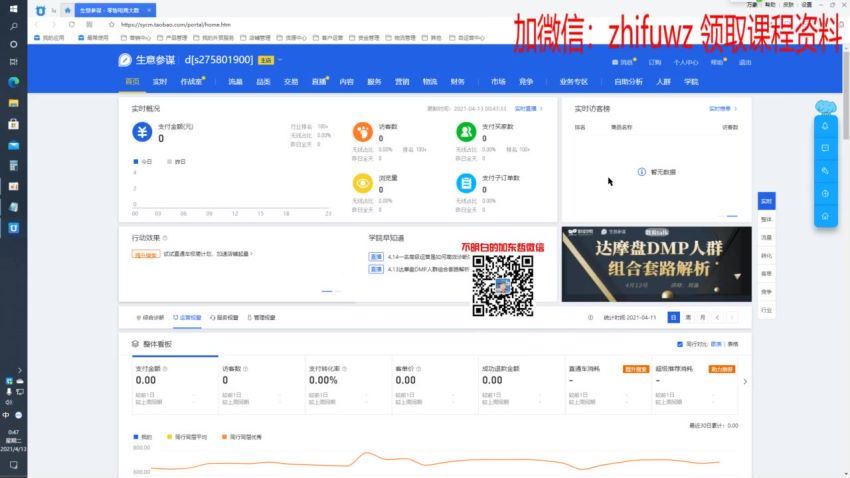
Task: Click the green 支付买家数 people icon
Action: [x=466, y=132]
